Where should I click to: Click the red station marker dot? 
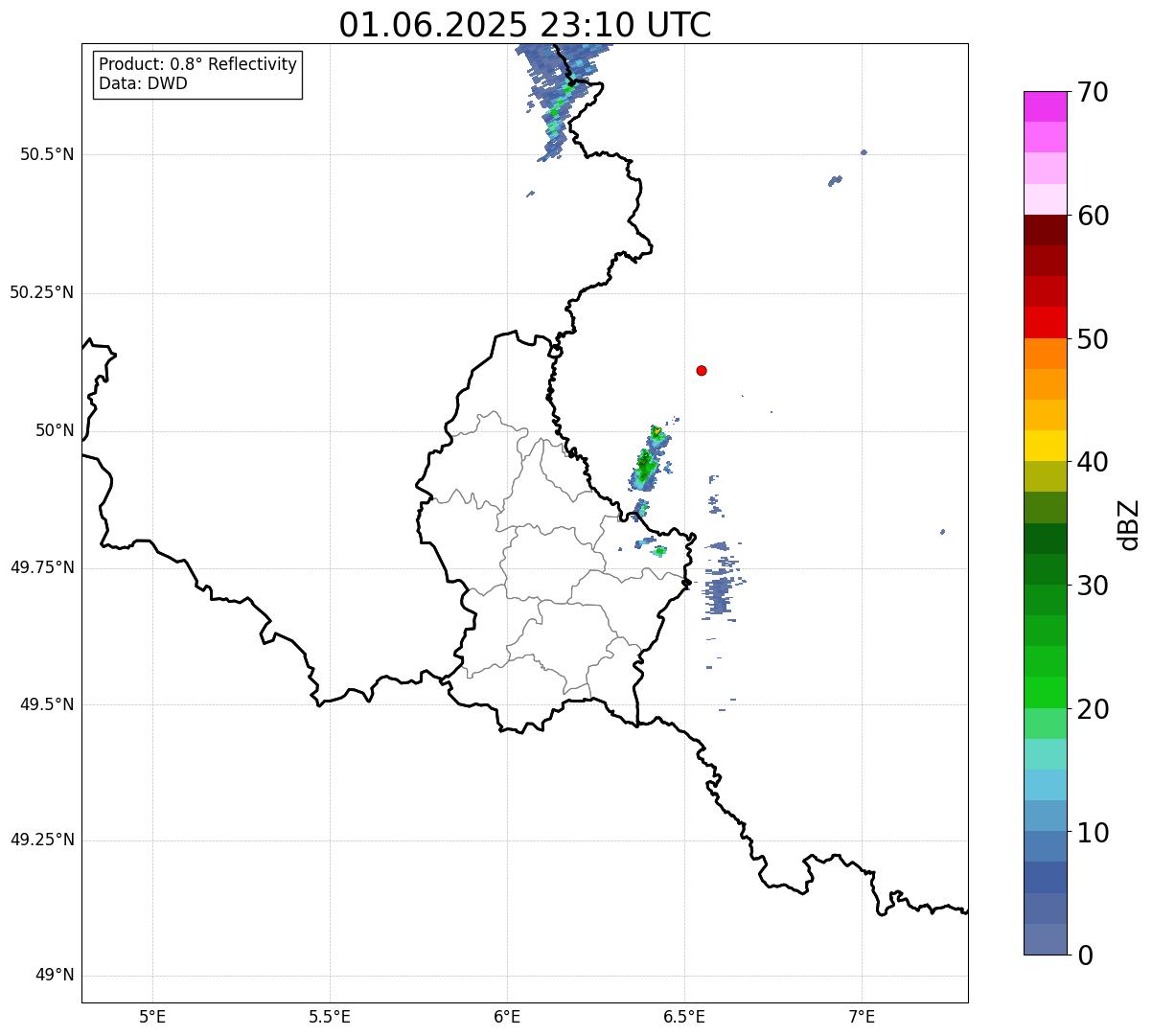point(702,370)
